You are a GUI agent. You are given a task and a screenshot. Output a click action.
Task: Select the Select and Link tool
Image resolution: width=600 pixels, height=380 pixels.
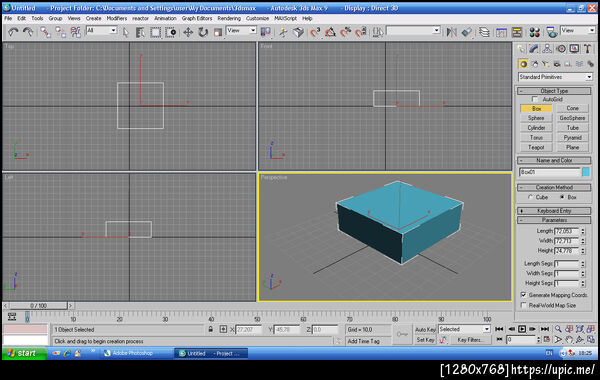point(45,32)
